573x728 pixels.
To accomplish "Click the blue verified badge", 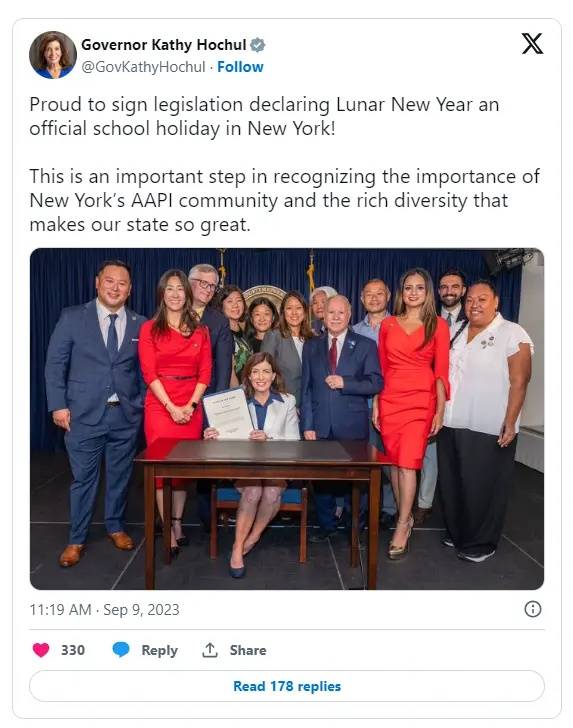I will coord(258,45).
